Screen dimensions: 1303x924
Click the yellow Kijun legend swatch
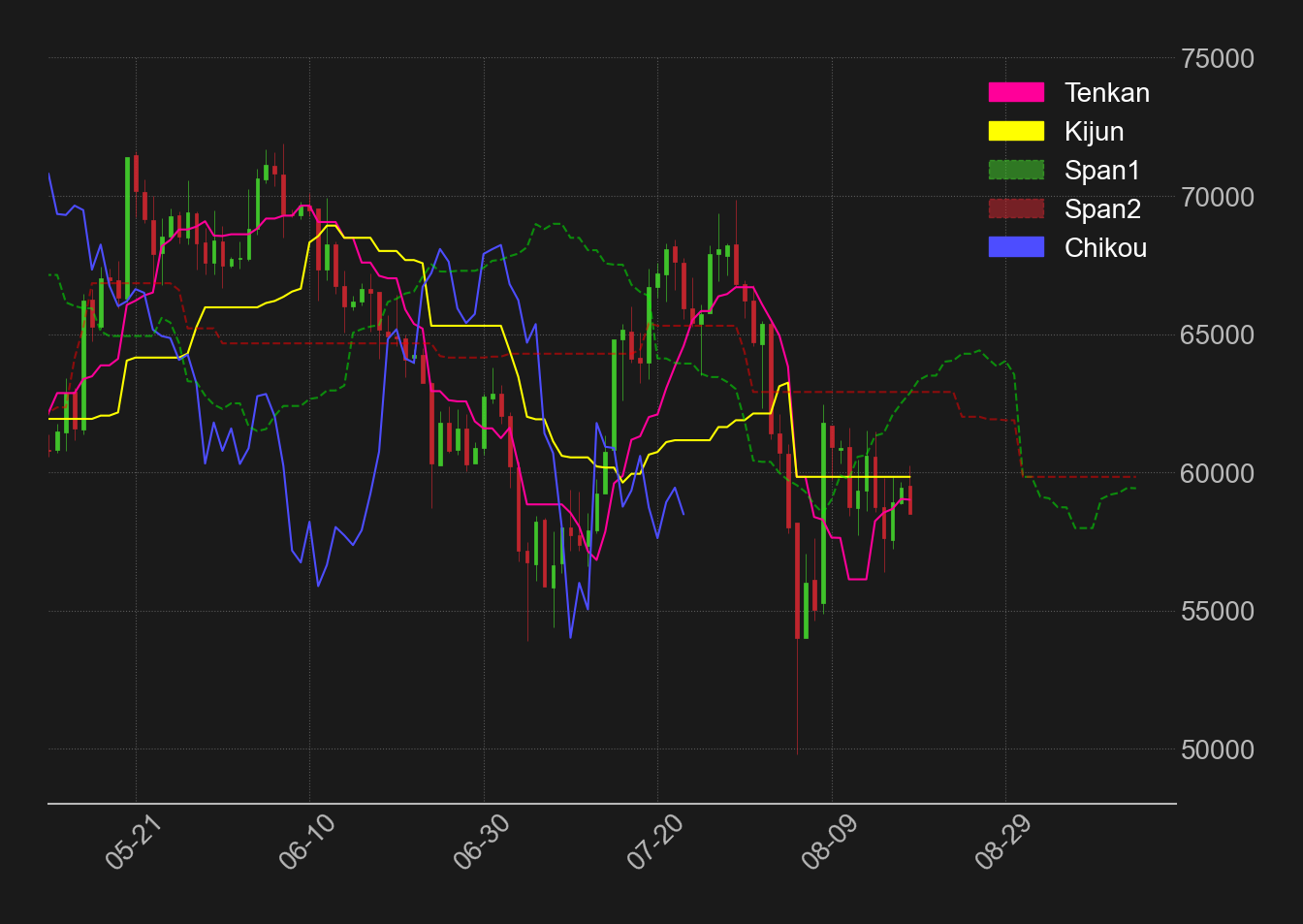(1016, 131)
